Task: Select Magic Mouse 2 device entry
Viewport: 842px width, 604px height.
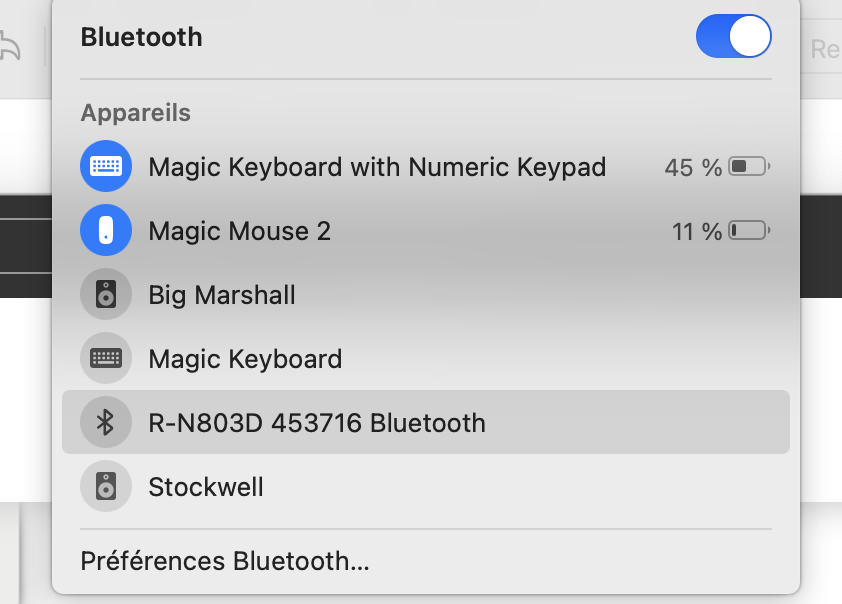Action: pyautogui.click(x=239, y=231)
